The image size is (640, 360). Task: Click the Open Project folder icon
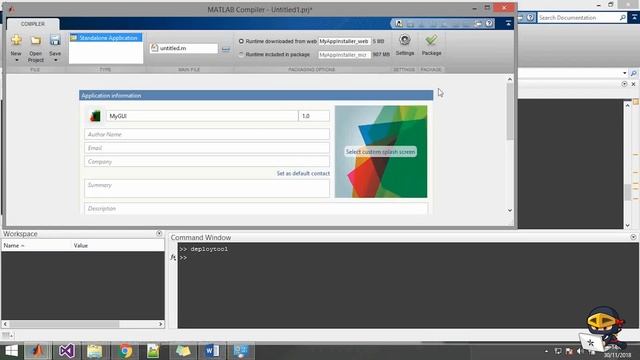[x=36, y=40]
